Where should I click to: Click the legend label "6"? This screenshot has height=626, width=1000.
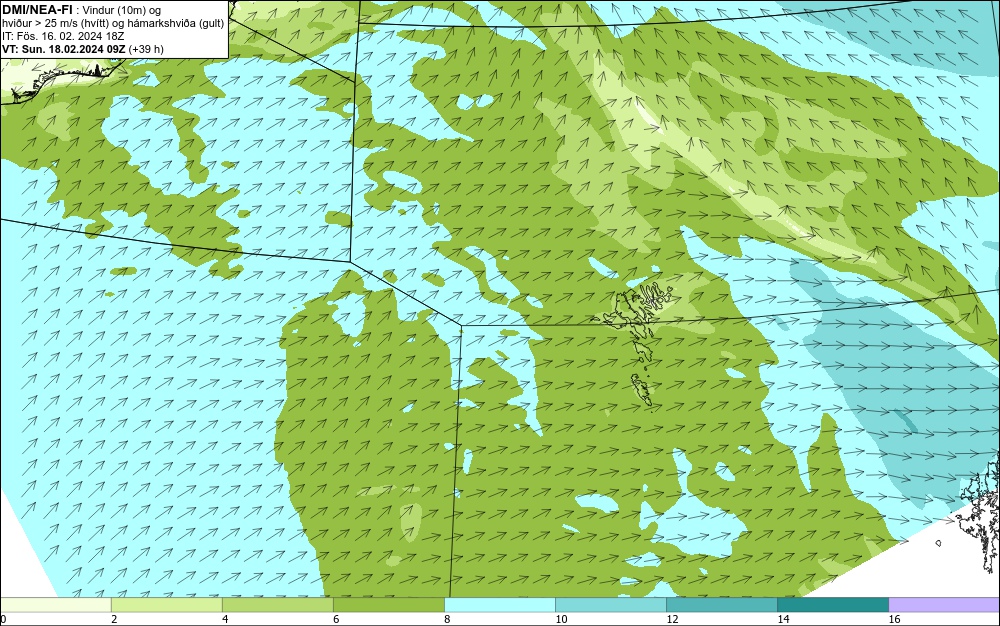(336, 619)
